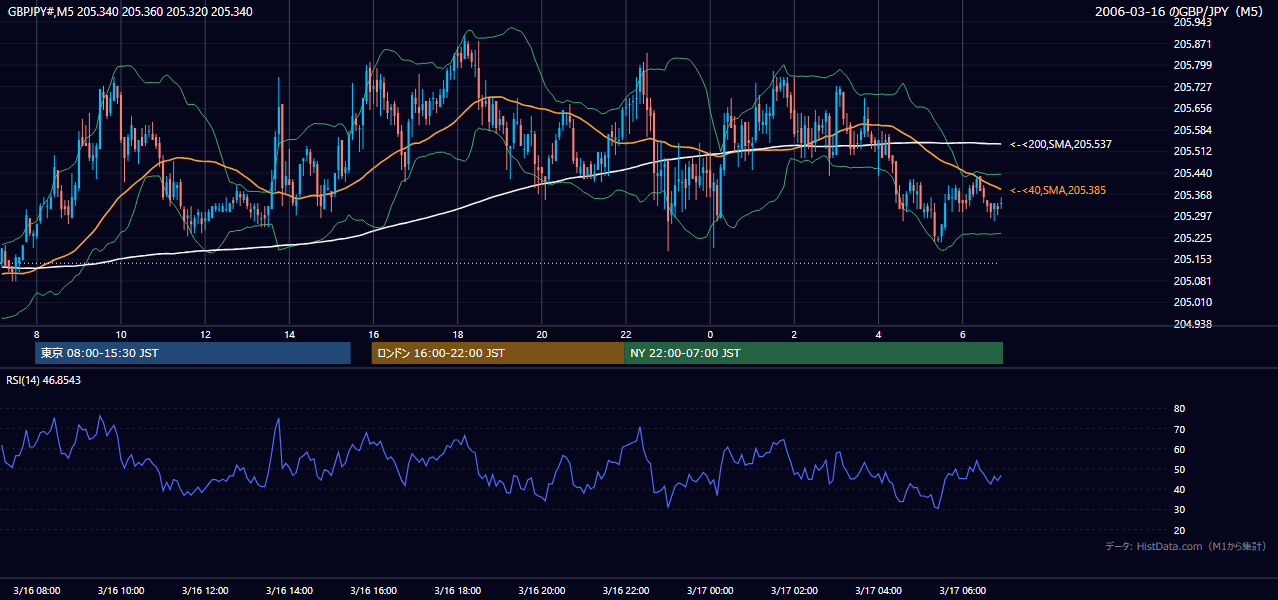Click price axis value 205.010

1192,302
